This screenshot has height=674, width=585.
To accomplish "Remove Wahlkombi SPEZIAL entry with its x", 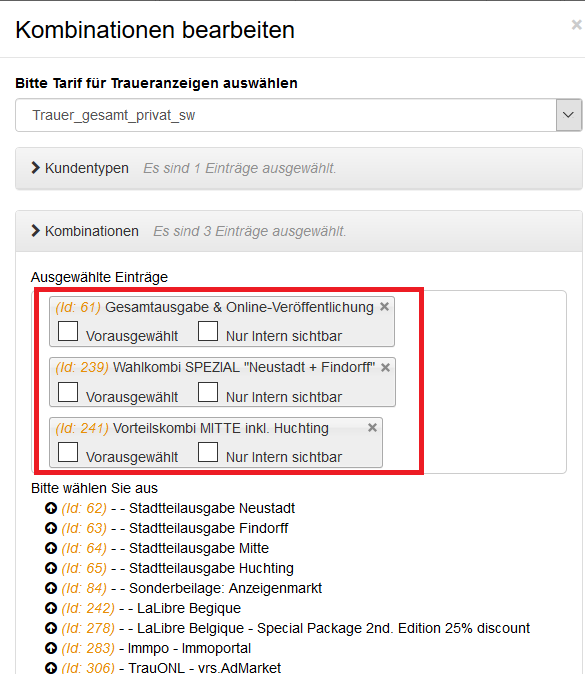I will click(385, 368).
